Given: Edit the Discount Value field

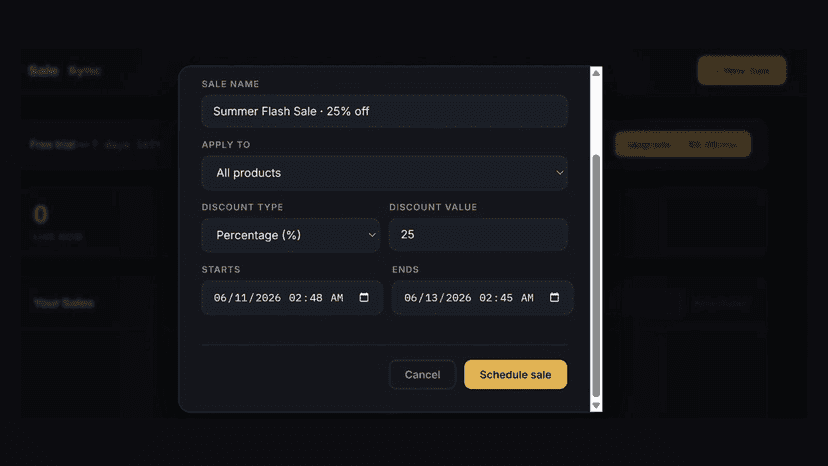Looking at the screenshot, I should click(x=478, y=235).
